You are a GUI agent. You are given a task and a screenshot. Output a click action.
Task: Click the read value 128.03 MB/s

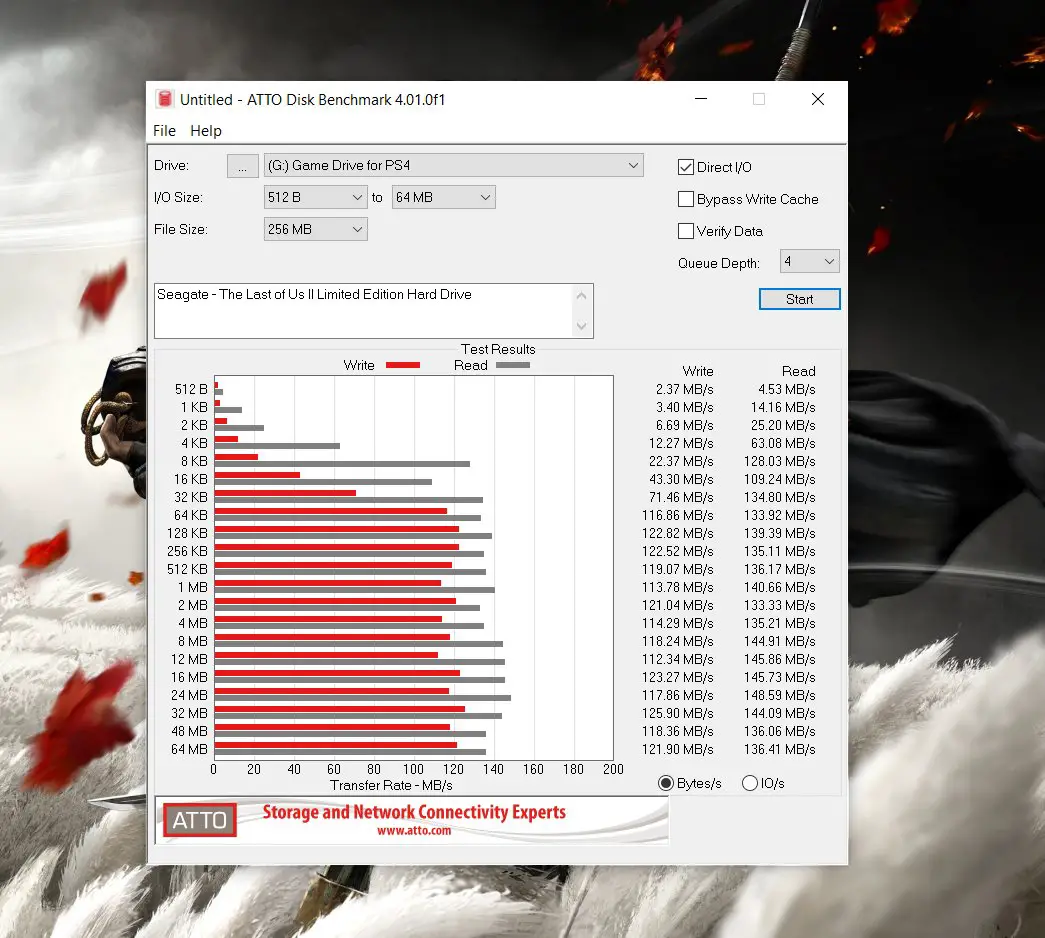click(780, 461)
